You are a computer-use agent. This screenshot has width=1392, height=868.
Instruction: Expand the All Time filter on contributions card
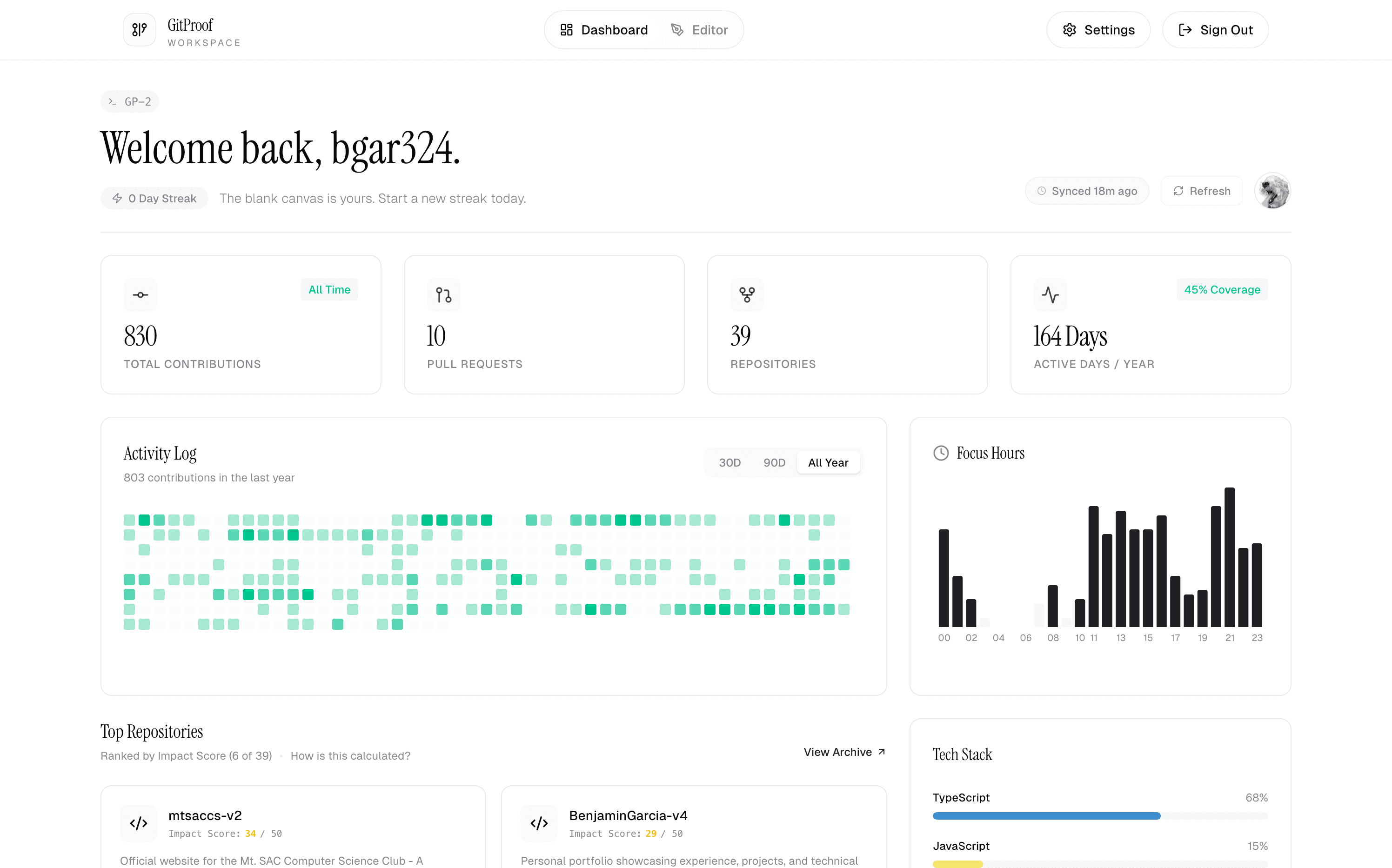tap(329, 289)
